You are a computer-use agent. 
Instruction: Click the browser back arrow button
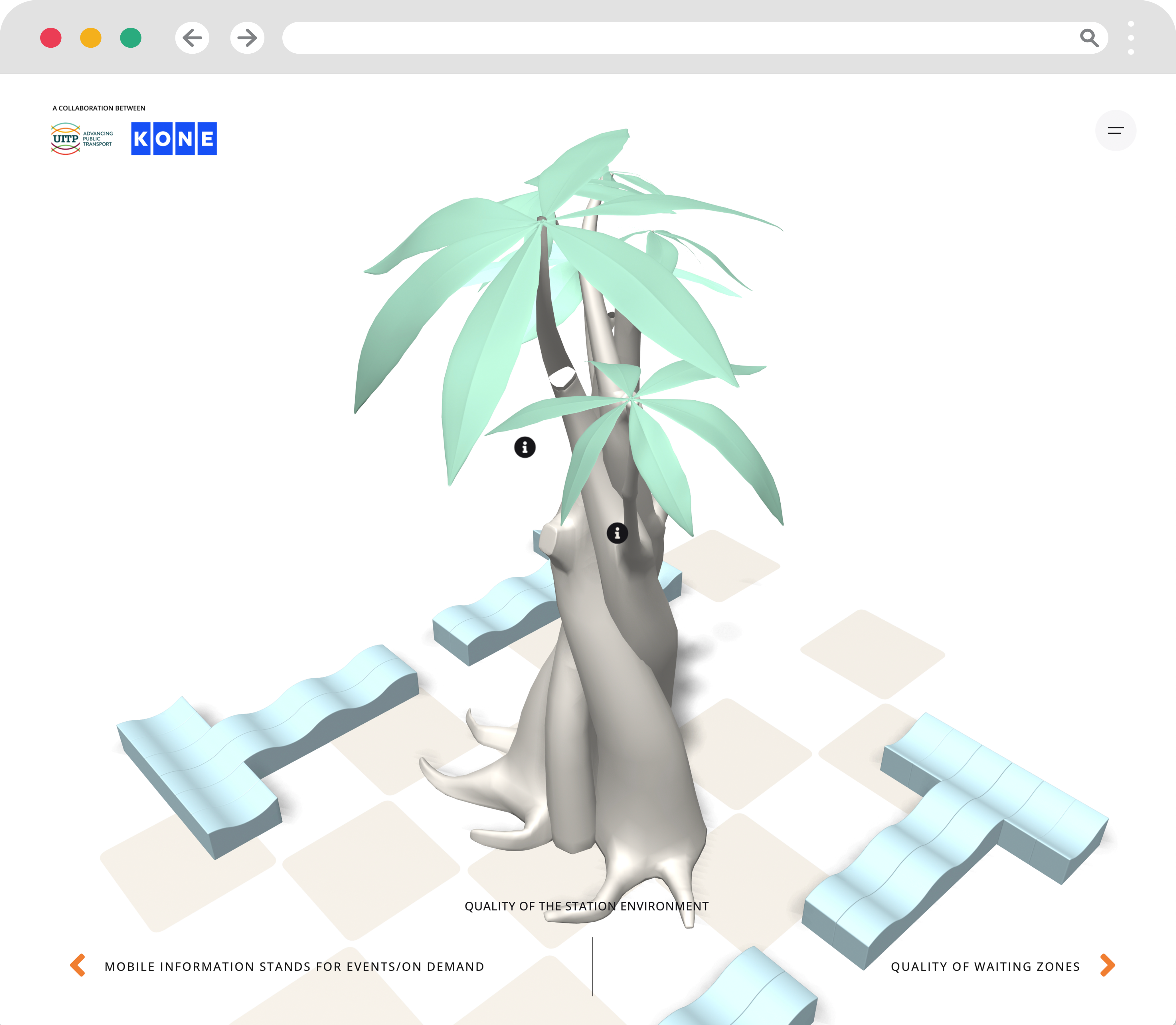(x=192, y=38)
